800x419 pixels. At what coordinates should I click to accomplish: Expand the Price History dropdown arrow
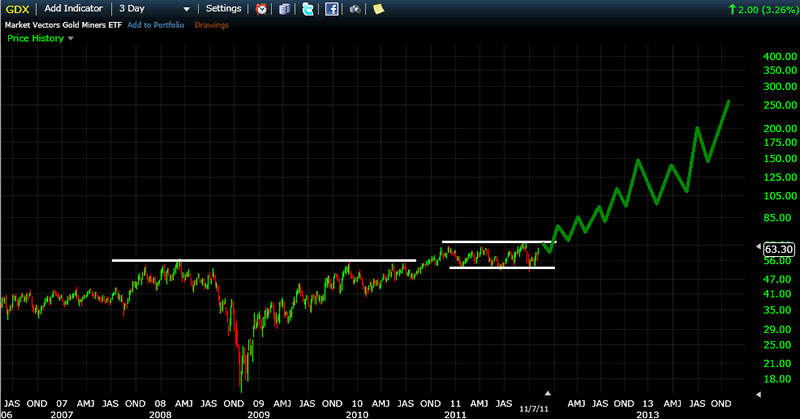coord(71,39)
